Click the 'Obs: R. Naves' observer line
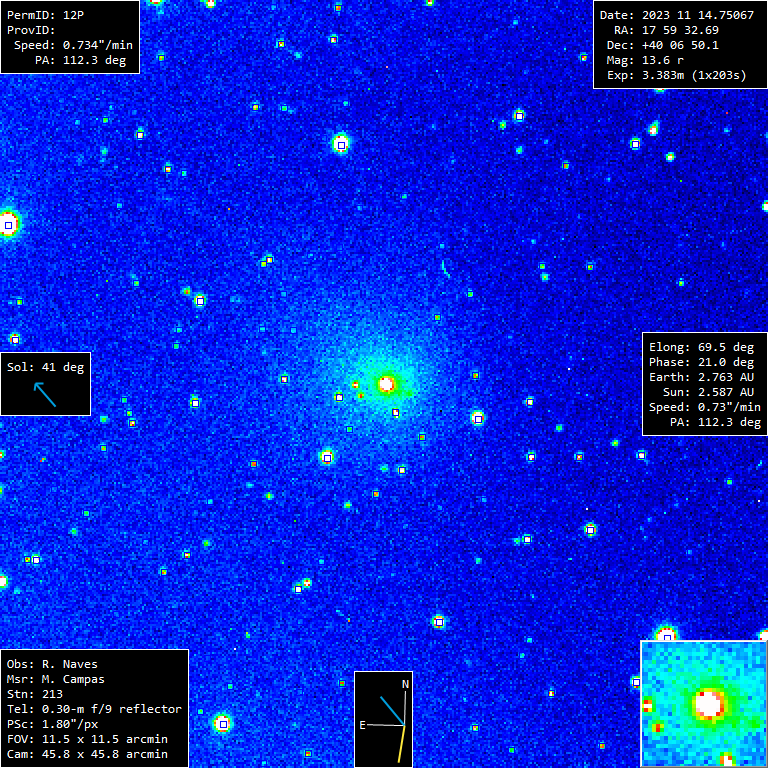 (x=52, y=664)
